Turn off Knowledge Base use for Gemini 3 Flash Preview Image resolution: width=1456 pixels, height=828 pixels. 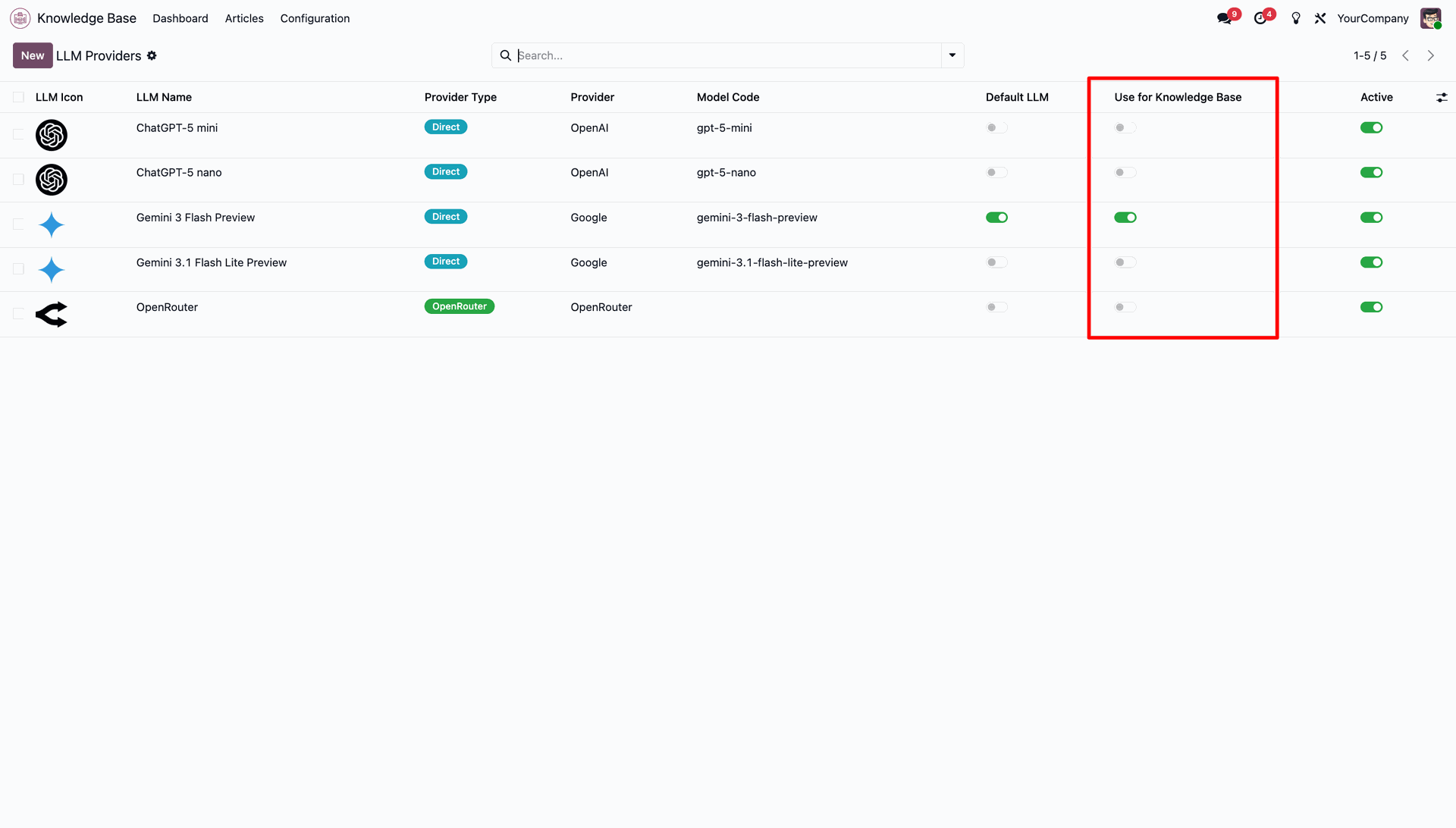point(1125,218)
